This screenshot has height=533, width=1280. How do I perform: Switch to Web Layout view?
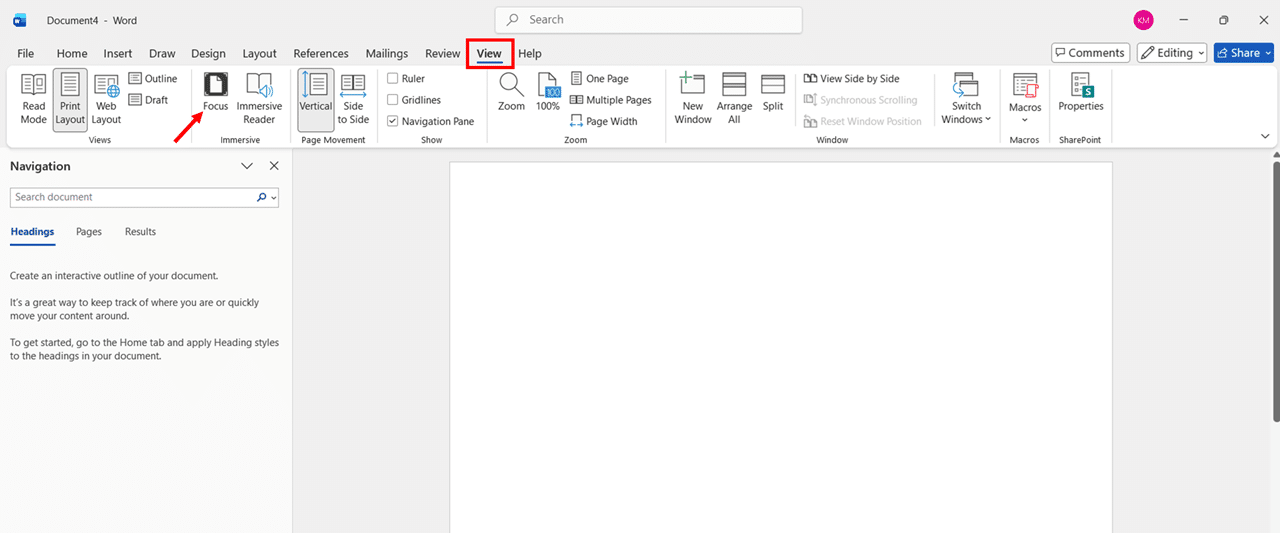(106, 99)
